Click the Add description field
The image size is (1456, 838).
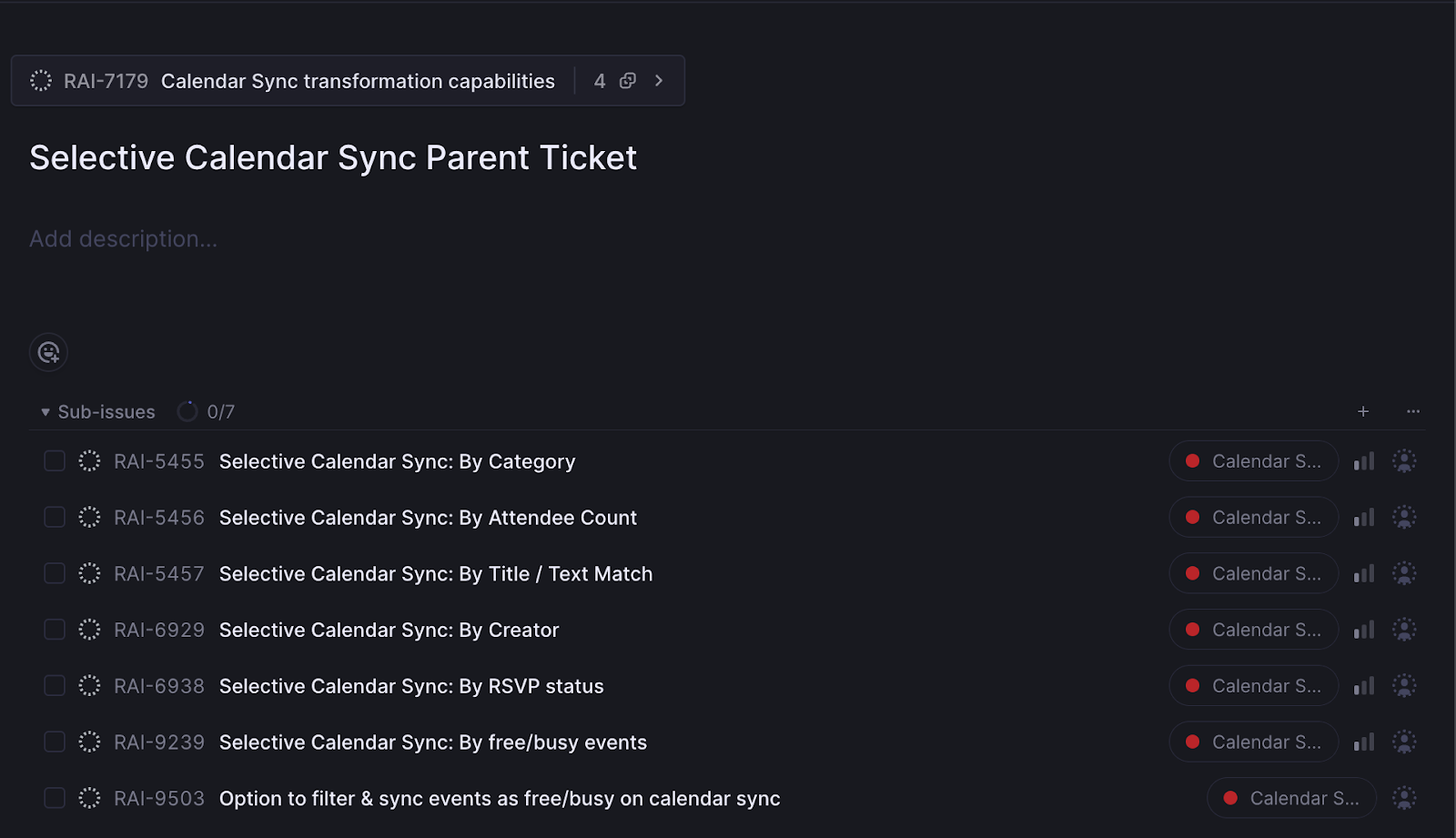tap(124, 239)
